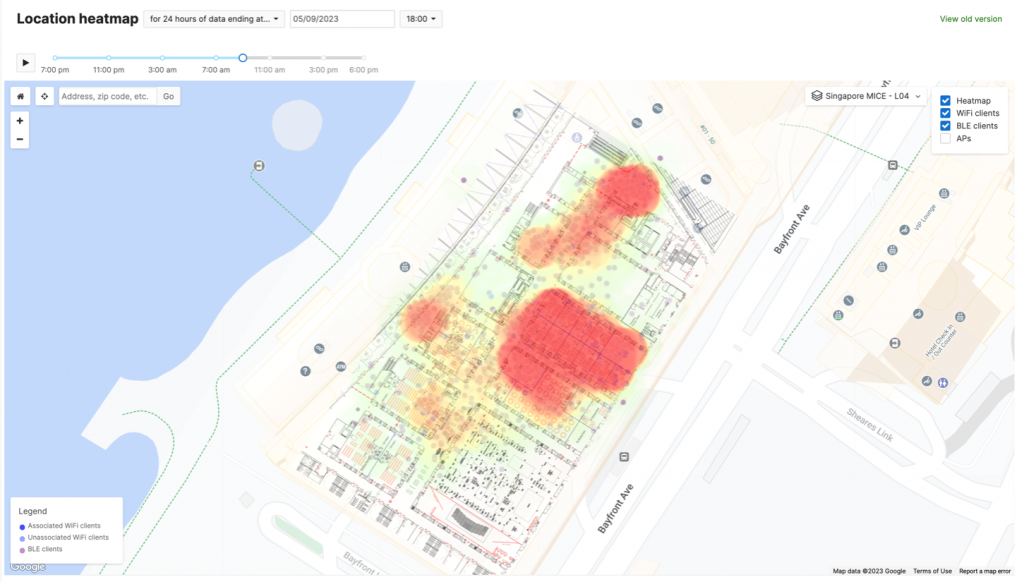Open the 18:00 time dropdown

(x=420, y=19)
